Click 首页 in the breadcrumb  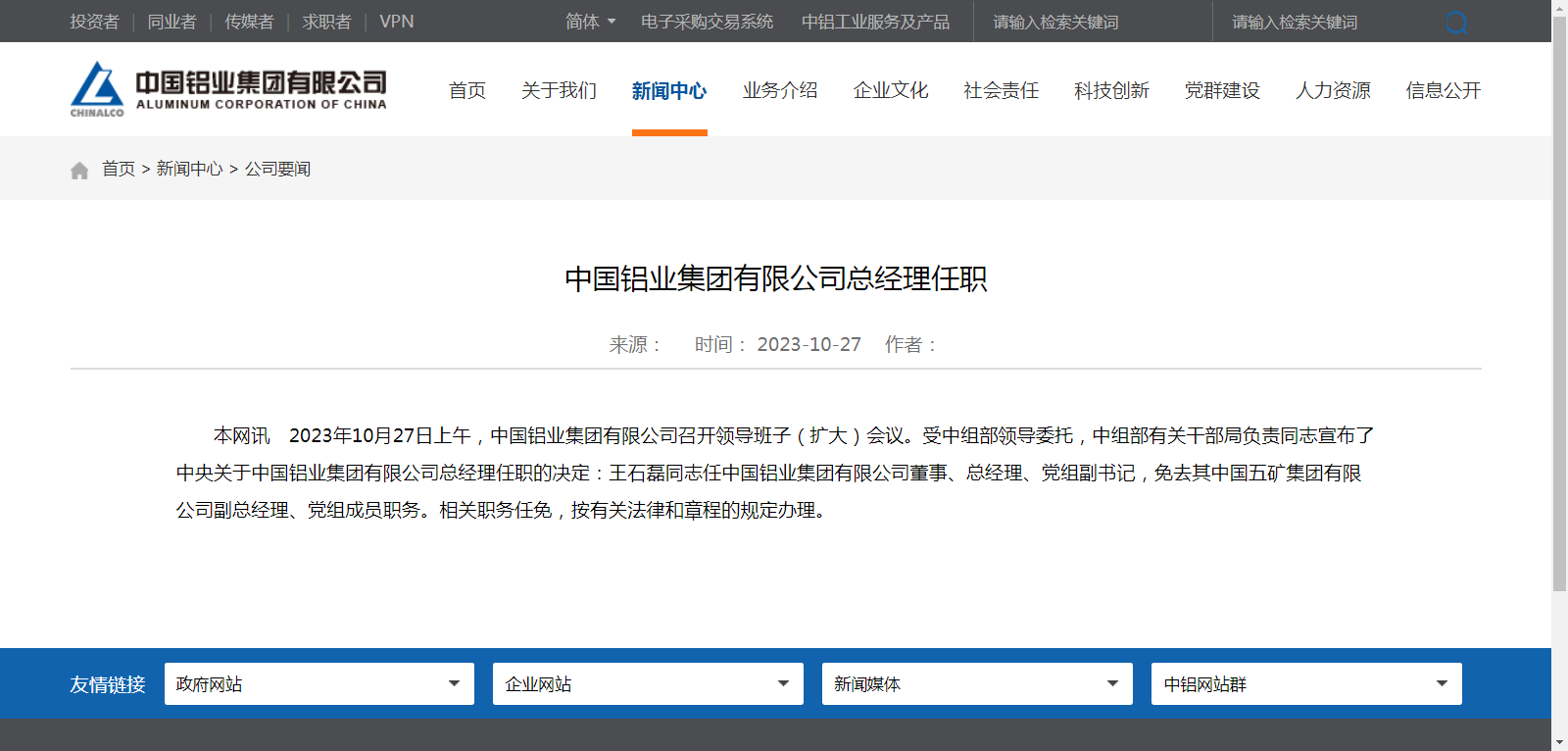(119, 169)
